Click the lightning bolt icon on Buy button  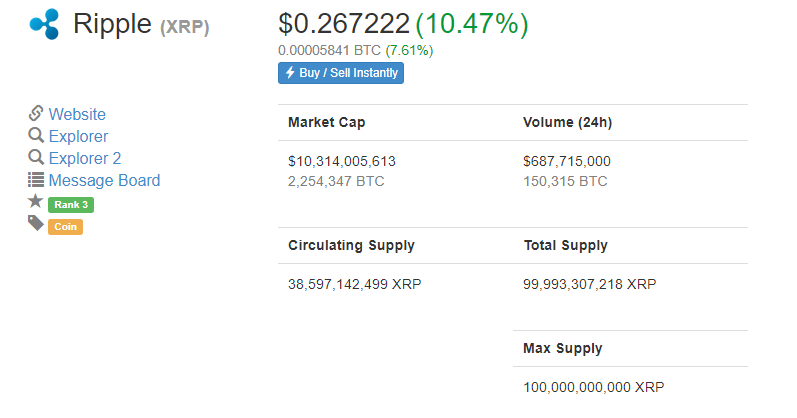tap(290, 73)
